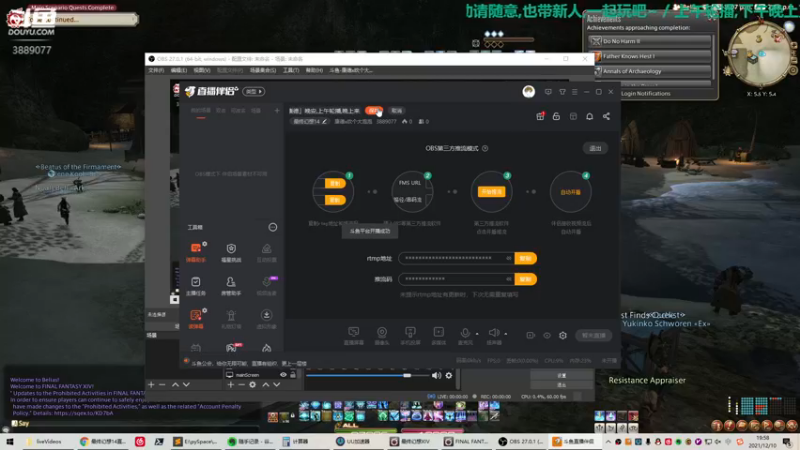Toggle the speaker in companion bottom bar
The image size is (800, 450).
tap(493, 335)
